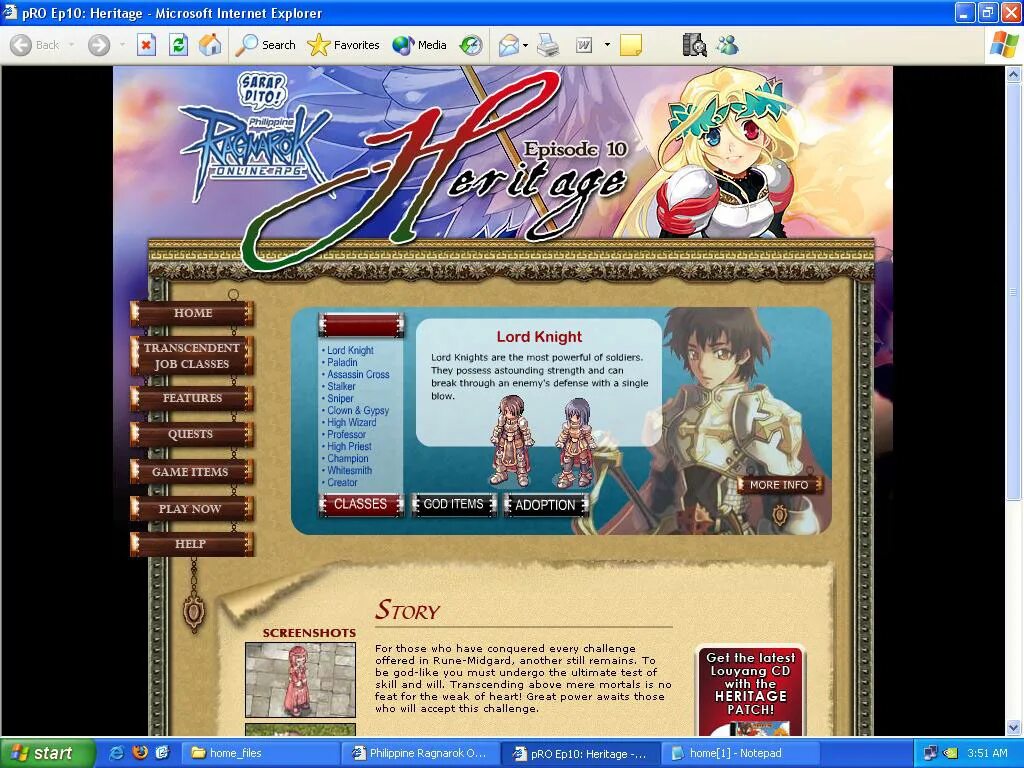The height and width of the screenshot is (768, 1024).
Task: Open Edit button dropdown arrow
Action: 607,45
